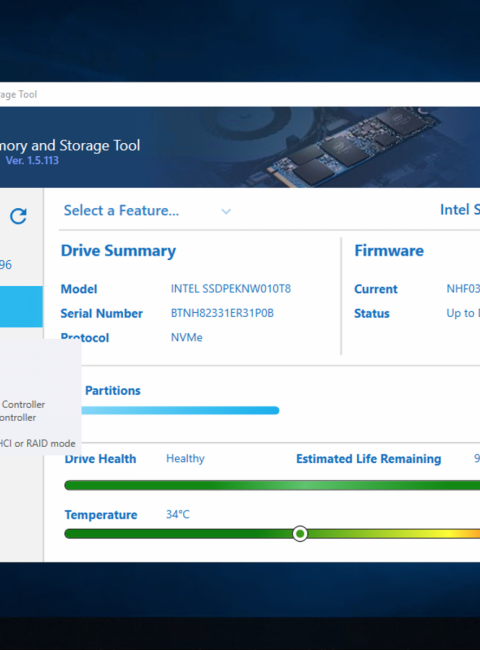Click the Healthy status value
This screenshot has height=650, width=480.
pos(185,458)
